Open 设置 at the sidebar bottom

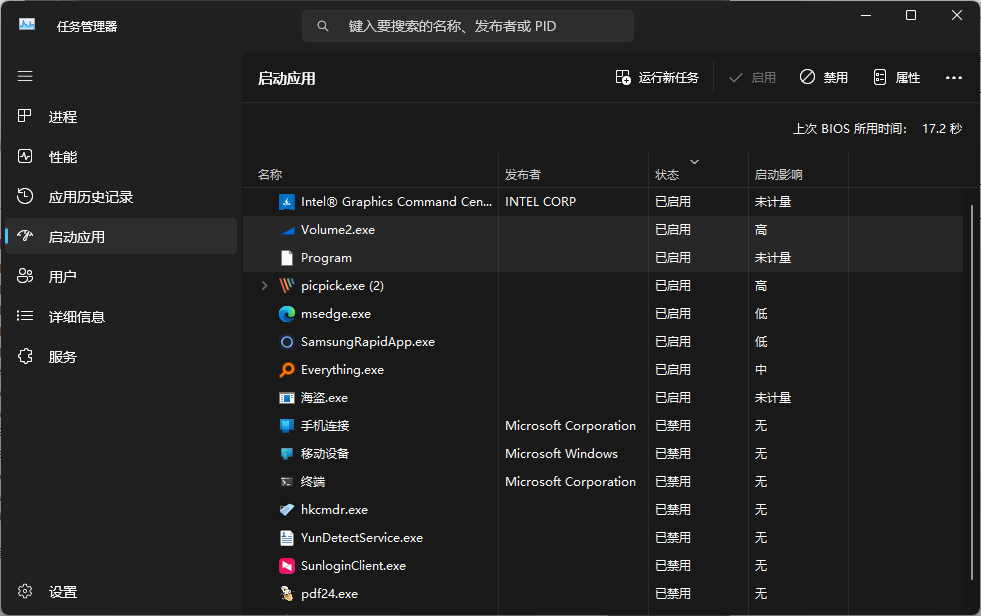pos(121,592)
